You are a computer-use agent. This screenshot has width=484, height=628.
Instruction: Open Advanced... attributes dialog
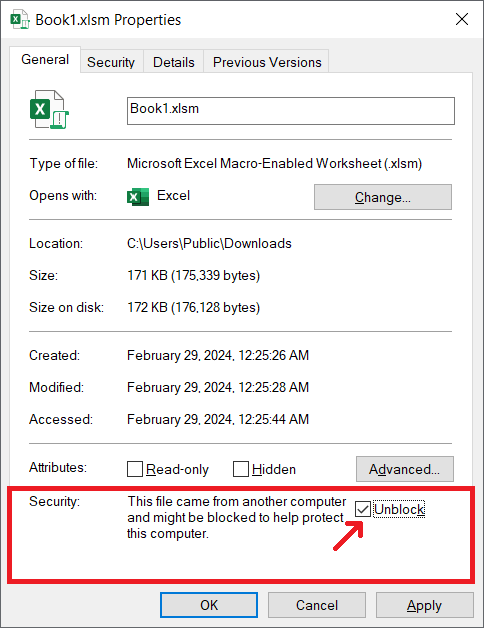[405, 469]
